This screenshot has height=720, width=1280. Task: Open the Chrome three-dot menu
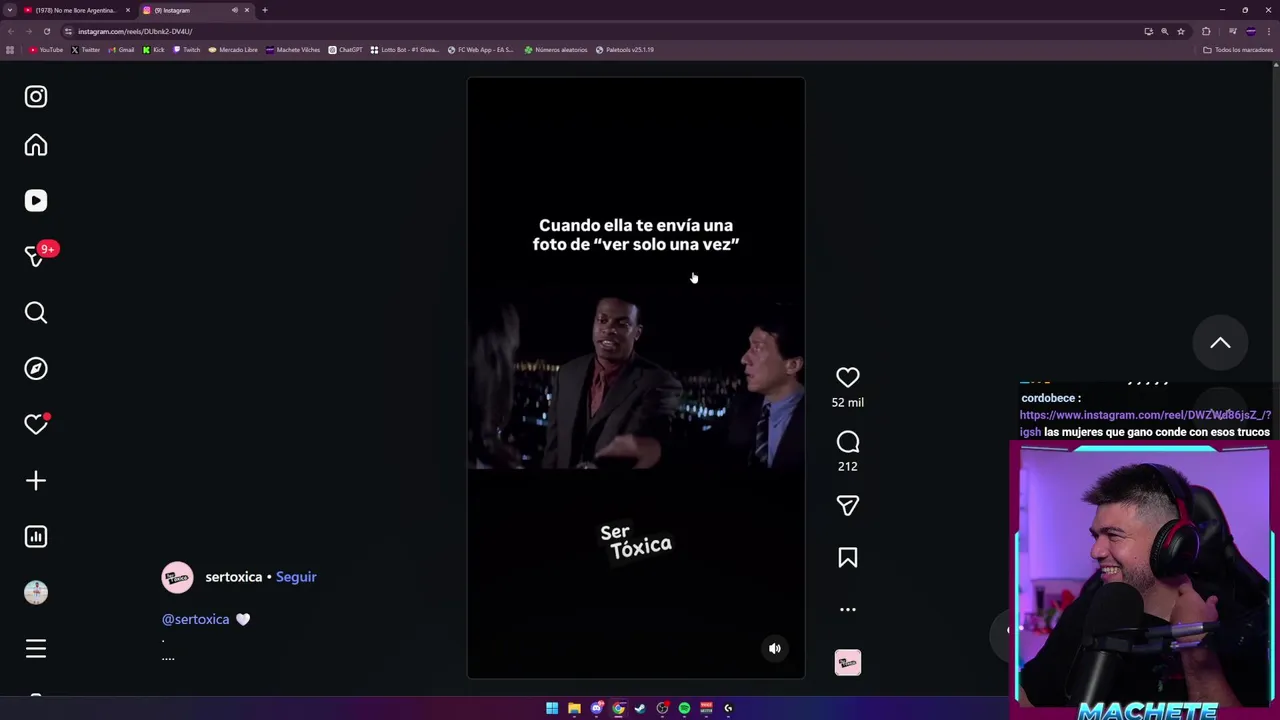[1269, 31]
